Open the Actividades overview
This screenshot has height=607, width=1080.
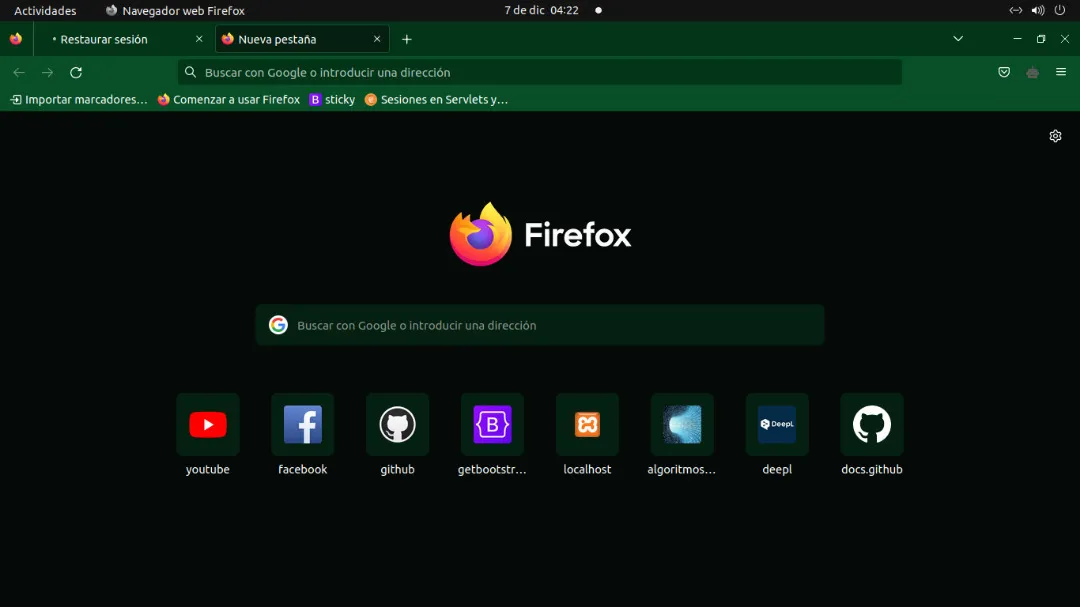tap(45, 10)
